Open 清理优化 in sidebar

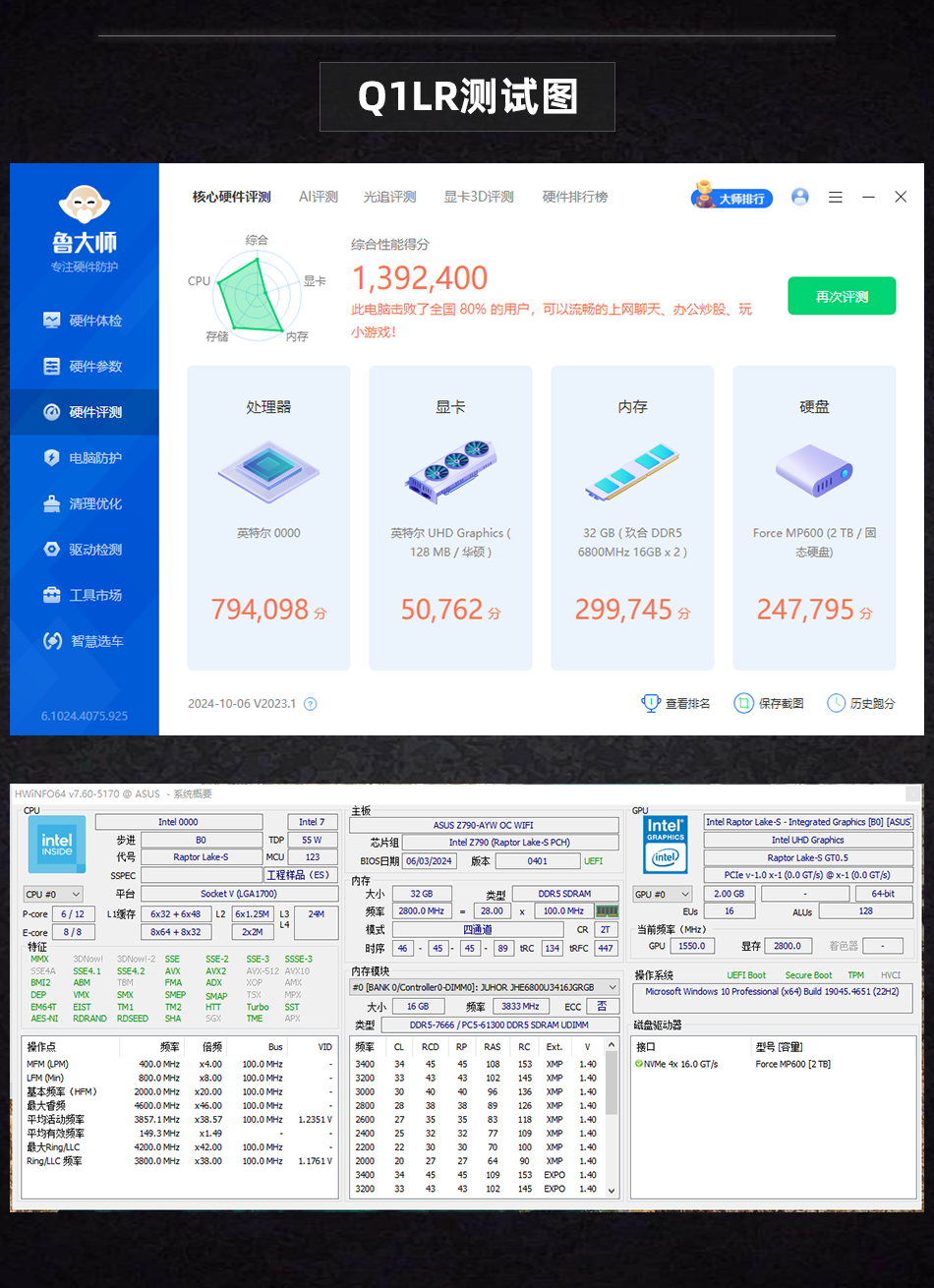[84, 503]
